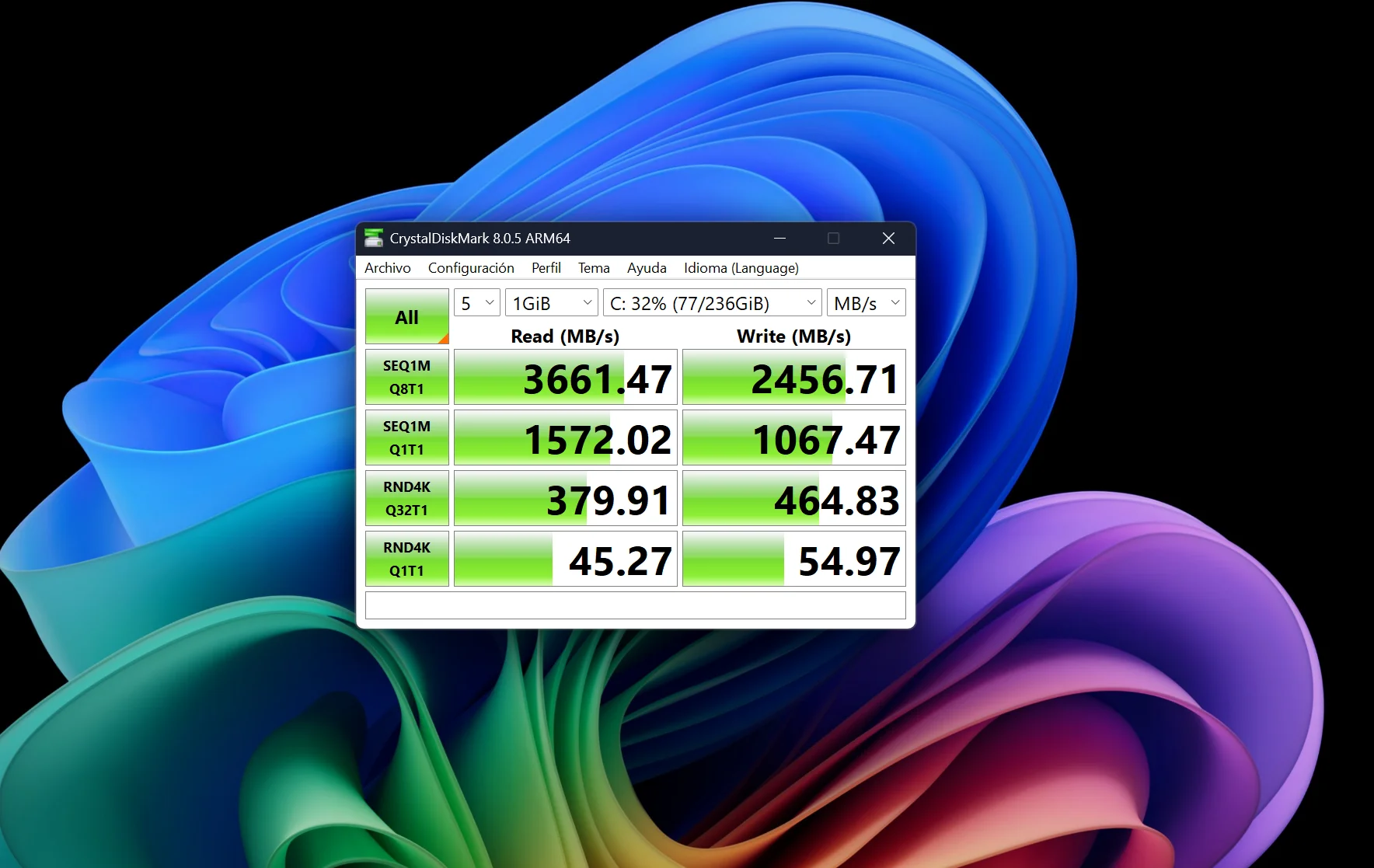The height and width of the screenshot is (868, 1374).
Task: Open the MB/s units dropdown
Action: 866,302
